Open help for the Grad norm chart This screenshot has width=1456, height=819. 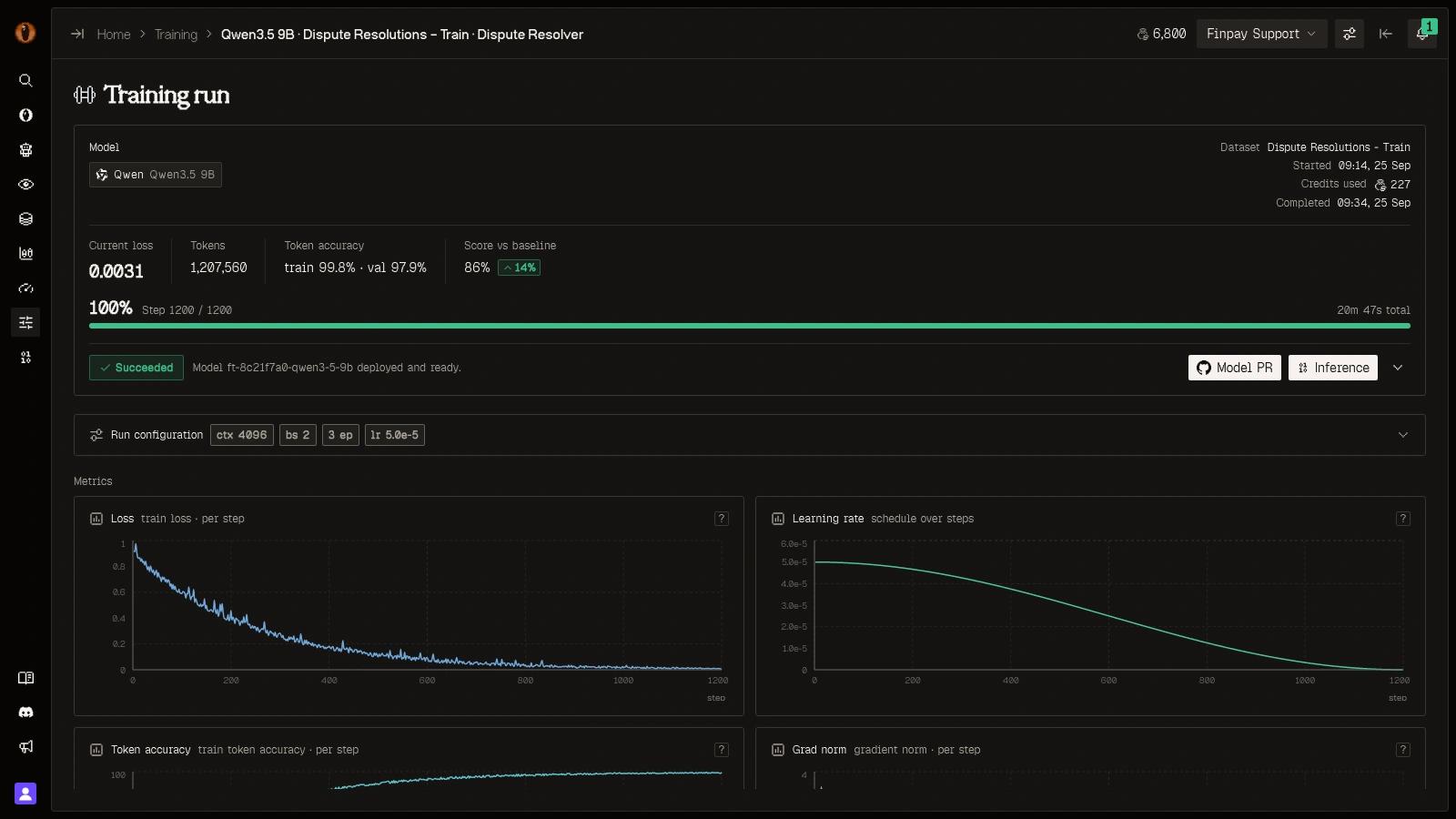(x=1403, y=750)
